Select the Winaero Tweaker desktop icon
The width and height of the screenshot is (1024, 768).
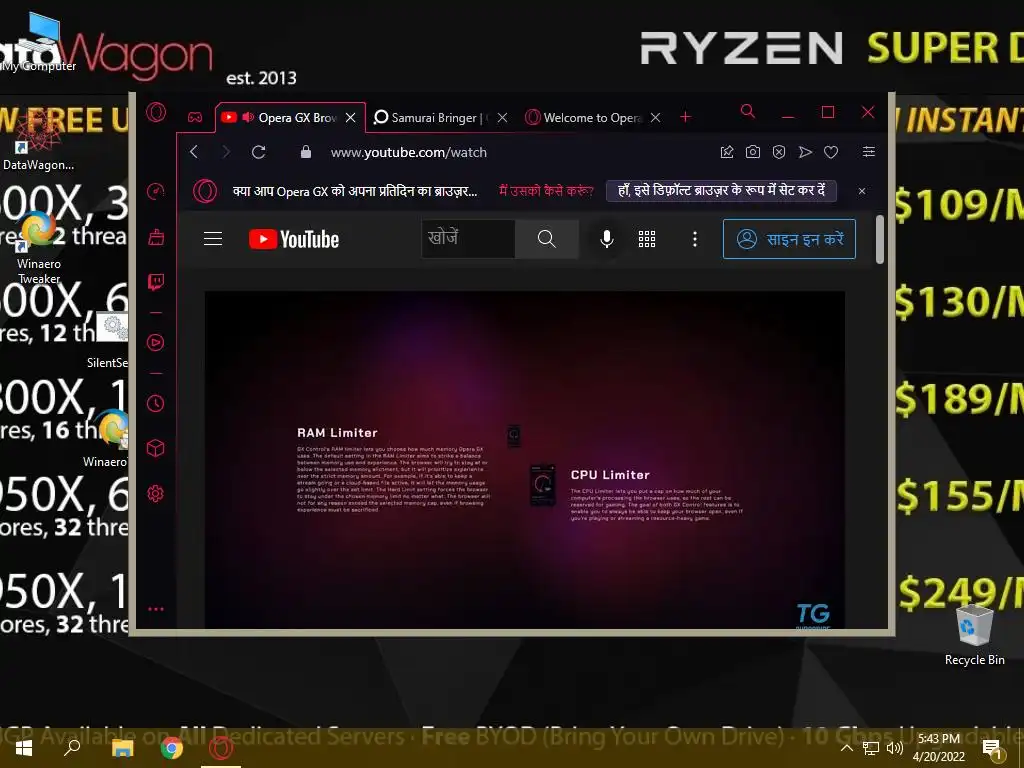coord(39,248)
